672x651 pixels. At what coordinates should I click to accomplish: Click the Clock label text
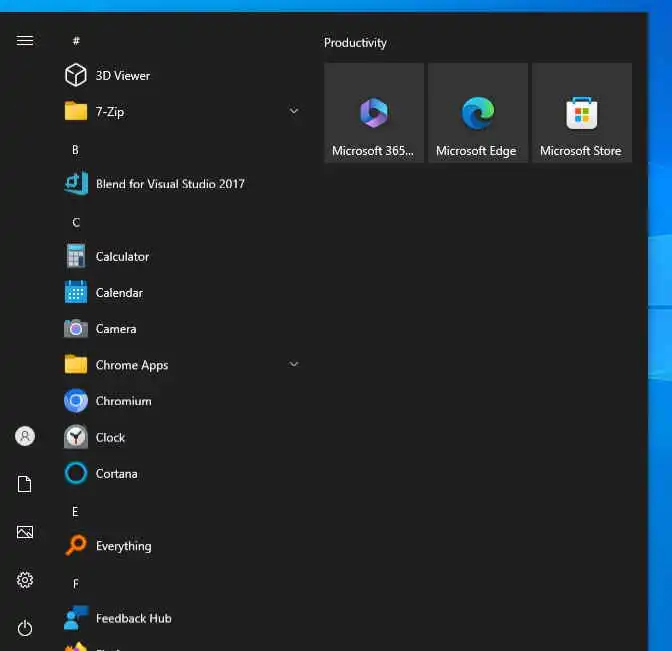click(x=110, y=438)
